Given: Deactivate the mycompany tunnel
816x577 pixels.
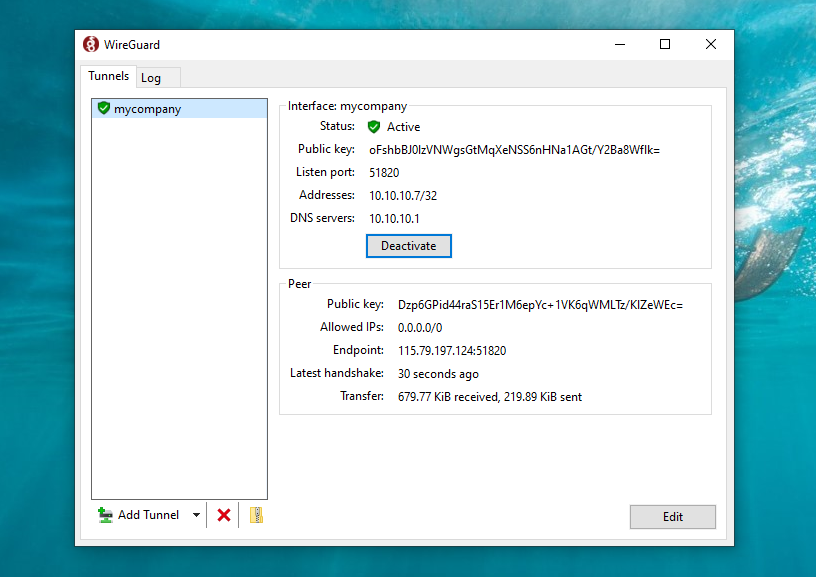Looking at the screenshot, I should click(x=409, y=246).
